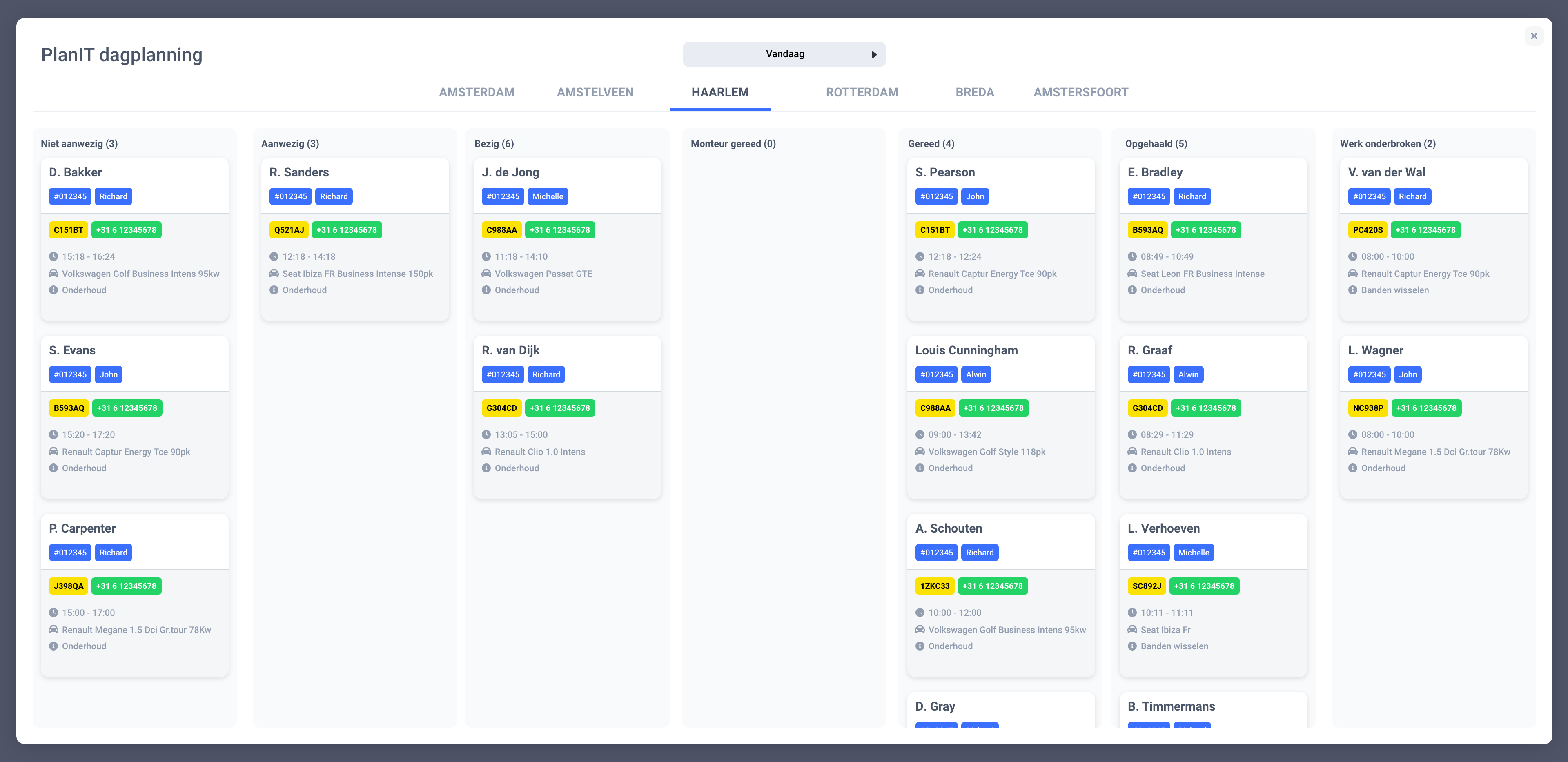Click car icon on D. Bakker card
This screenshot has width=1568, height=762.
[x=53, y=274]
